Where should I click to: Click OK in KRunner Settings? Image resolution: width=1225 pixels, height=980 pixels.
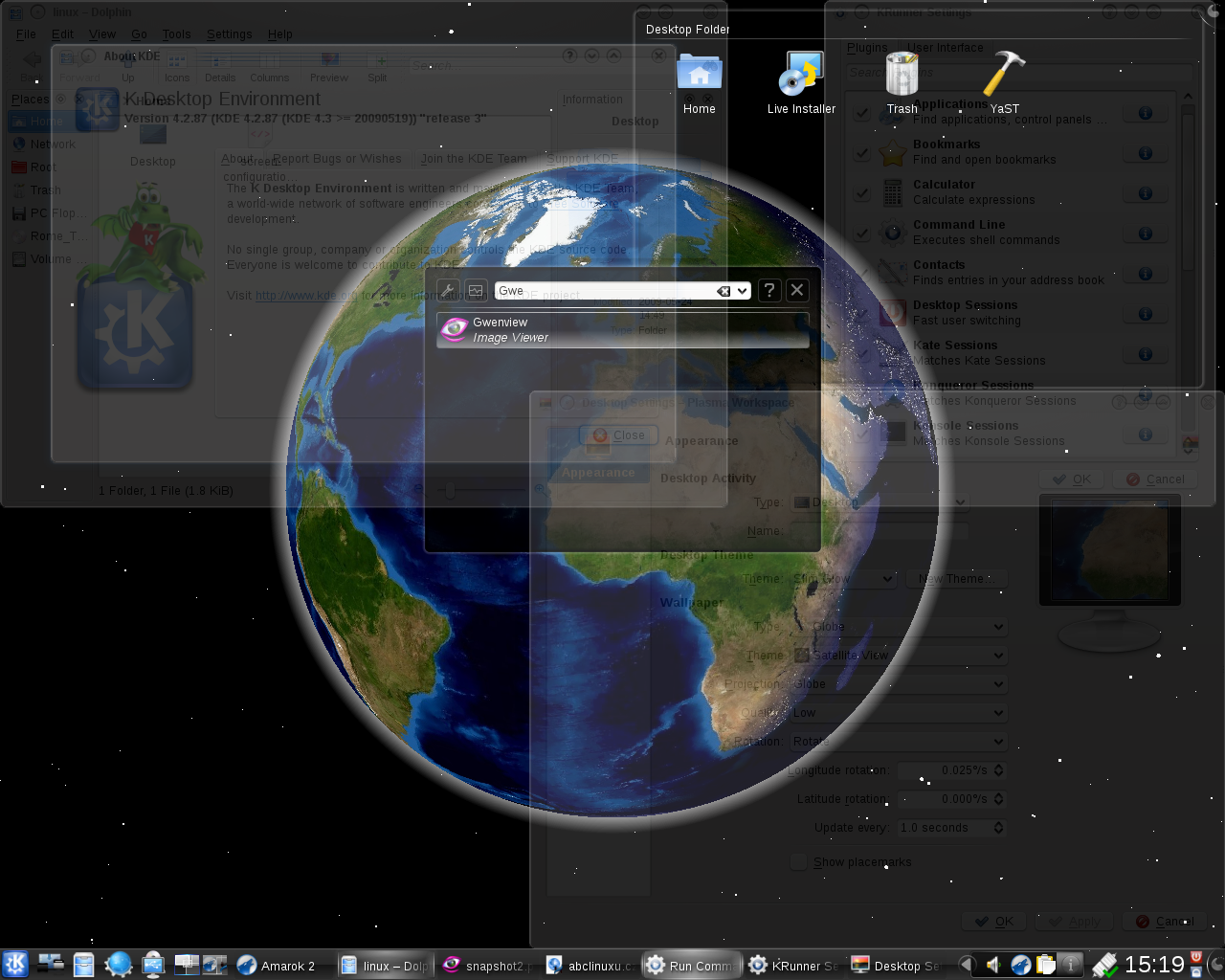[x=1072, y=479]
